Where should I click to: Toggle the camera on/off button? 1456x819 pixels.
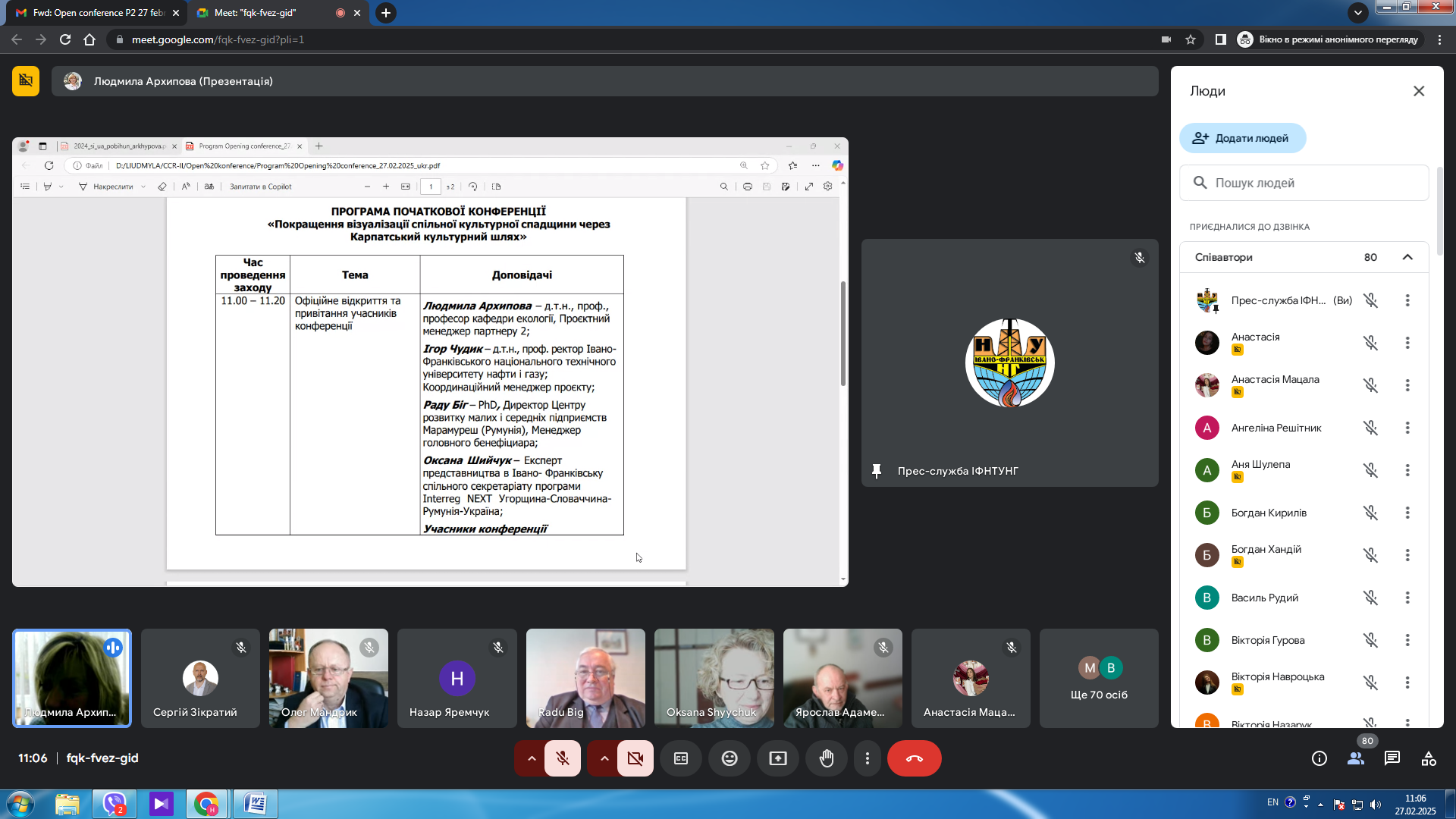click(x=635, y=758)
